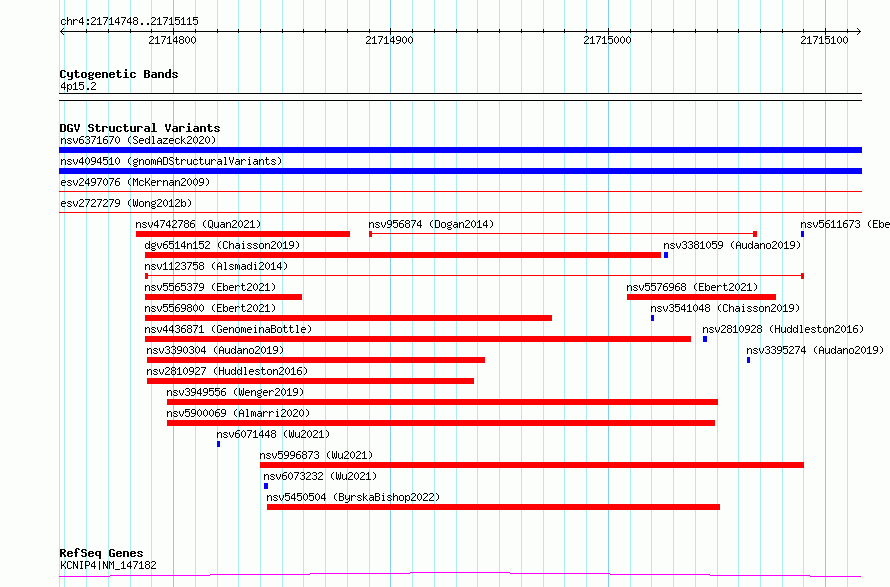Click the red bar under nsv4436871 (GenomeinaBottle)

pyautogui.click(x=418, y=339)
